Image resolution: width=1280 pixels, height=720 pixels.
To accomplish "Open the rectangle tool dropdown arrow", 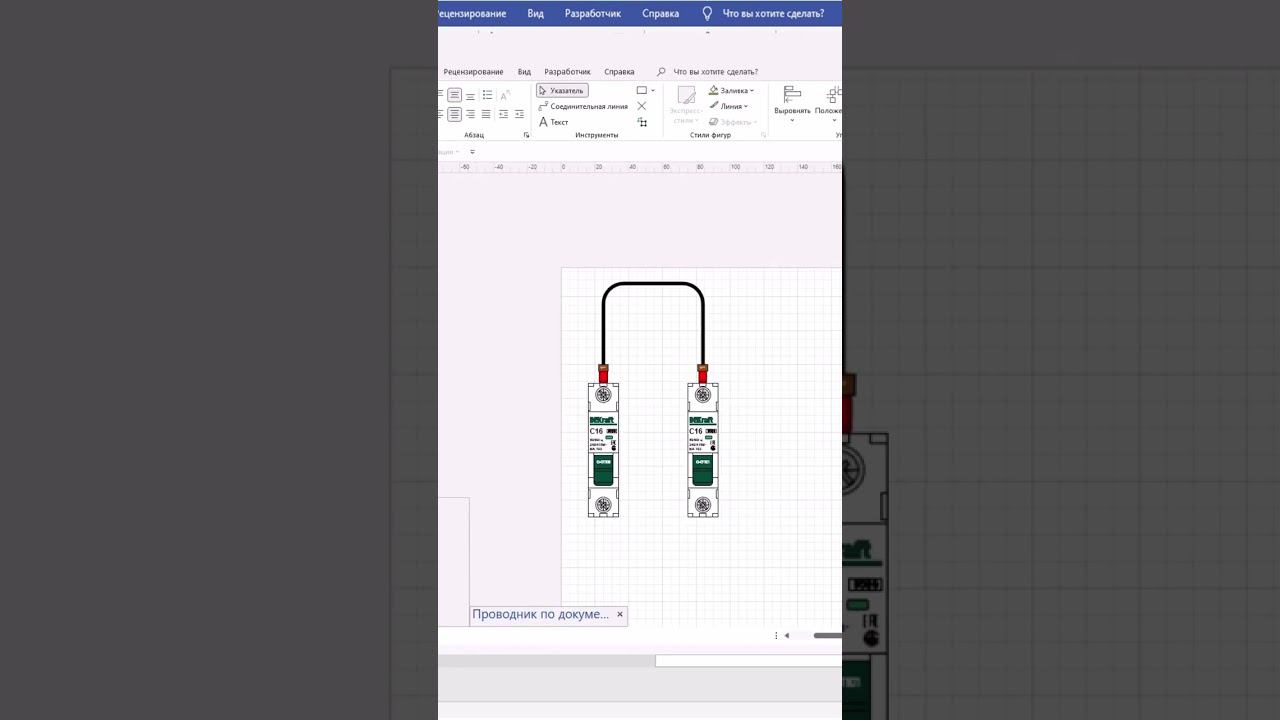I will tap(653, 91).
